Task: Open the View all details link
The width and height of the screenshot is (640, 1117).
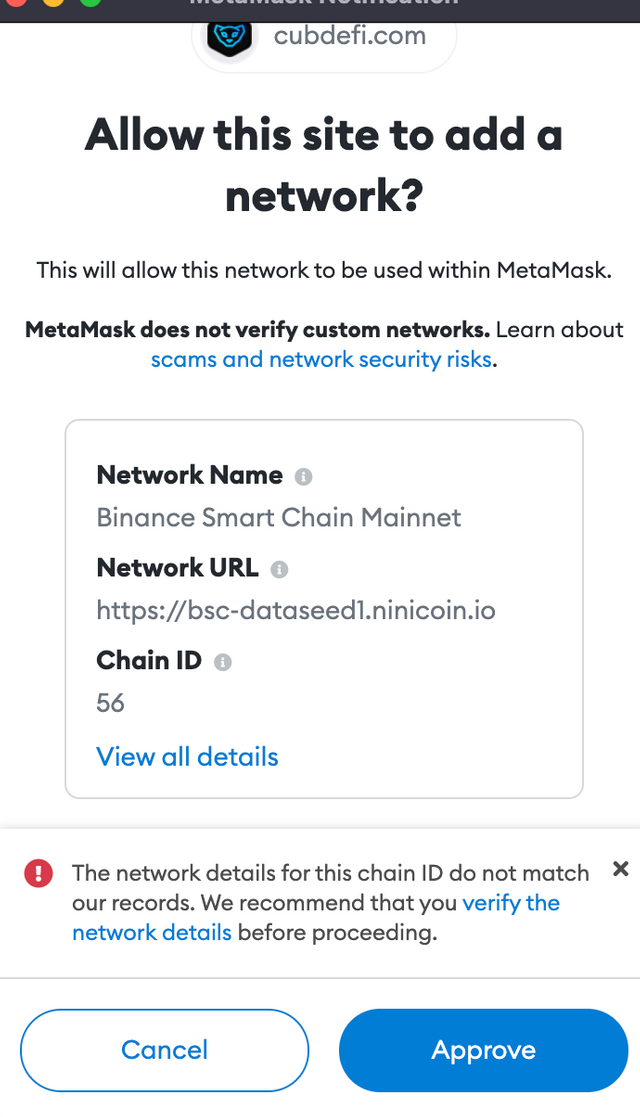Action: click(187, 757)
